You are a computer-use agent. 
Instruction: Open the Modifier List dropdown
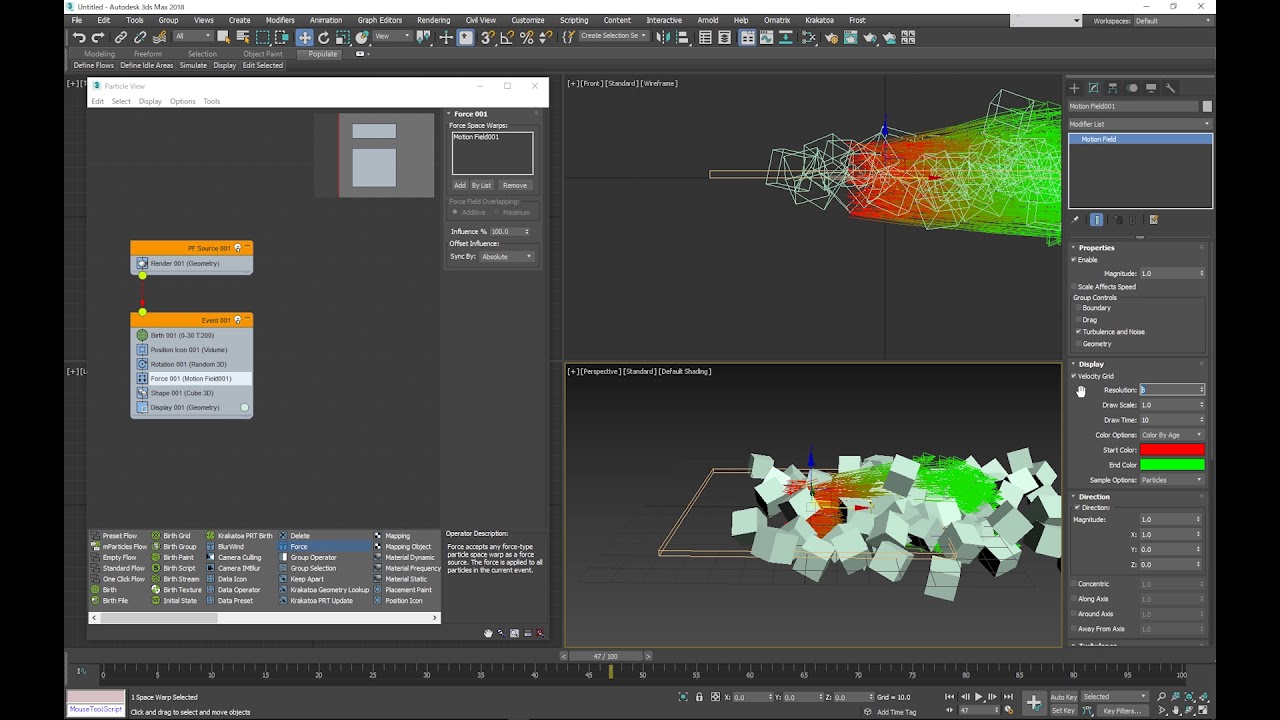[x=1140, y=124]
